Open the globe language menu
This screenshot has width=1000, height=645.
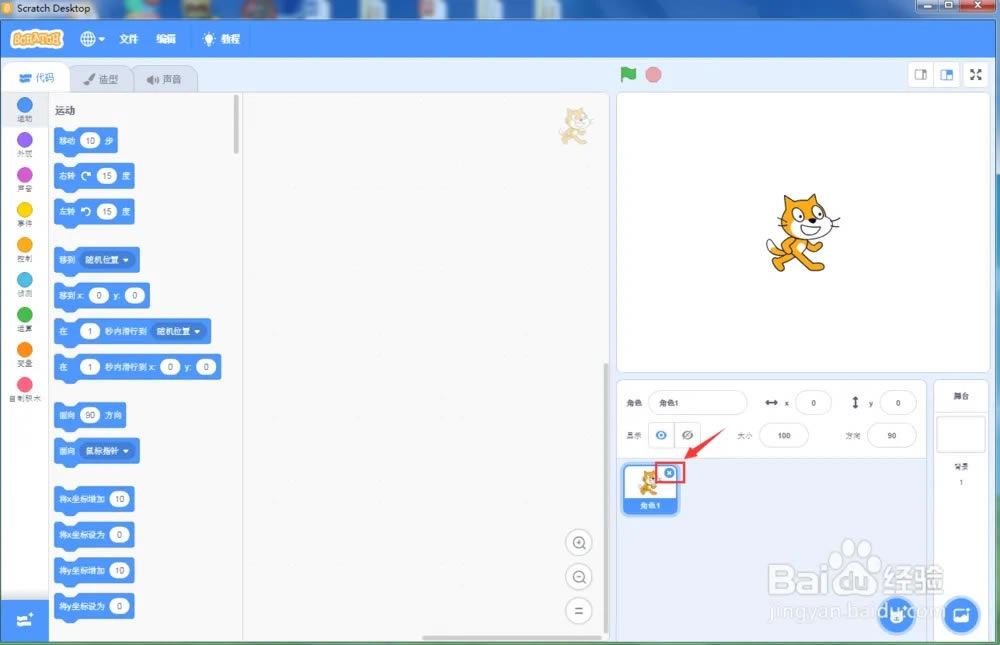point(92,39)
